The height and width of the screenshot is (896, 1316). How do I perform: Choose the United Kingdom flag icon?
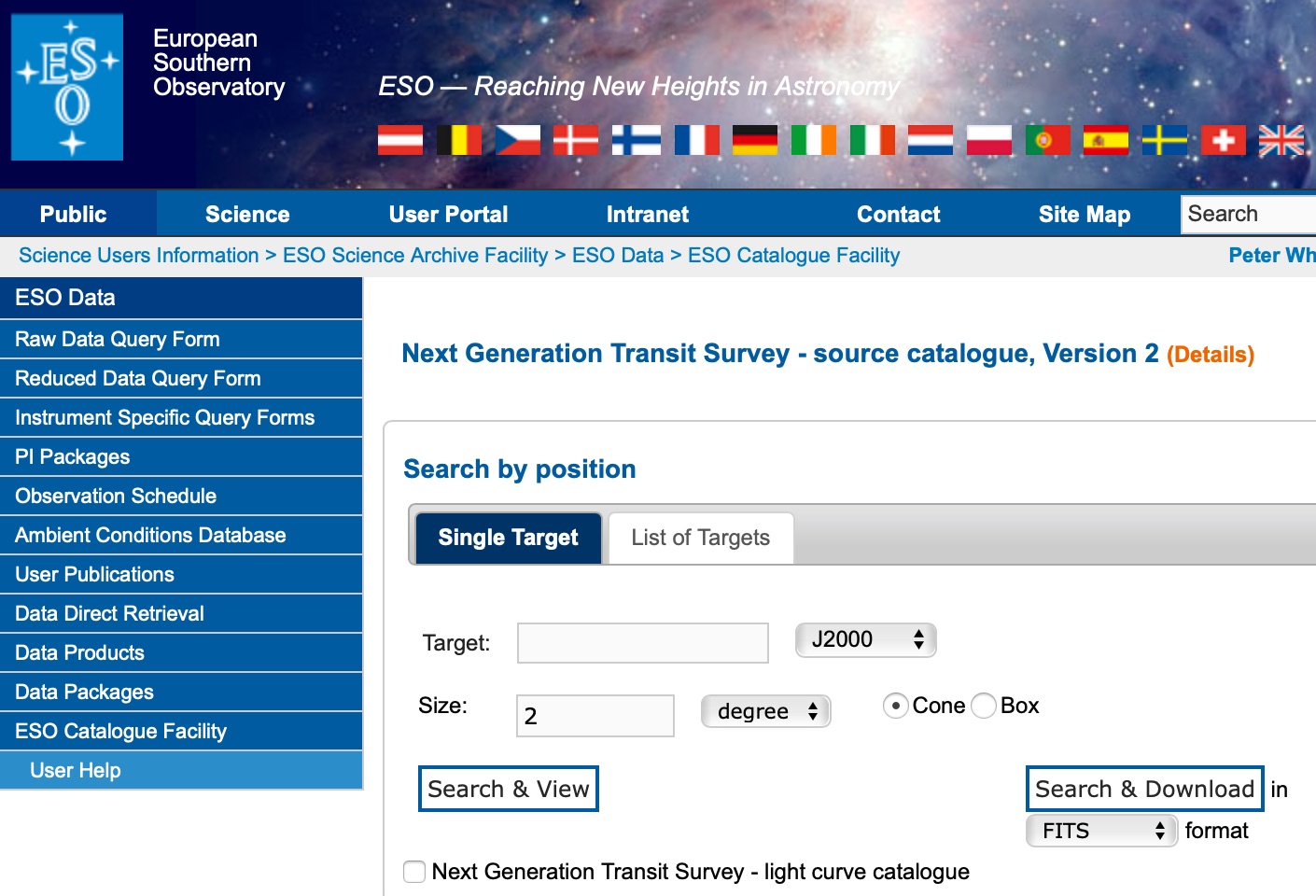1281,140
